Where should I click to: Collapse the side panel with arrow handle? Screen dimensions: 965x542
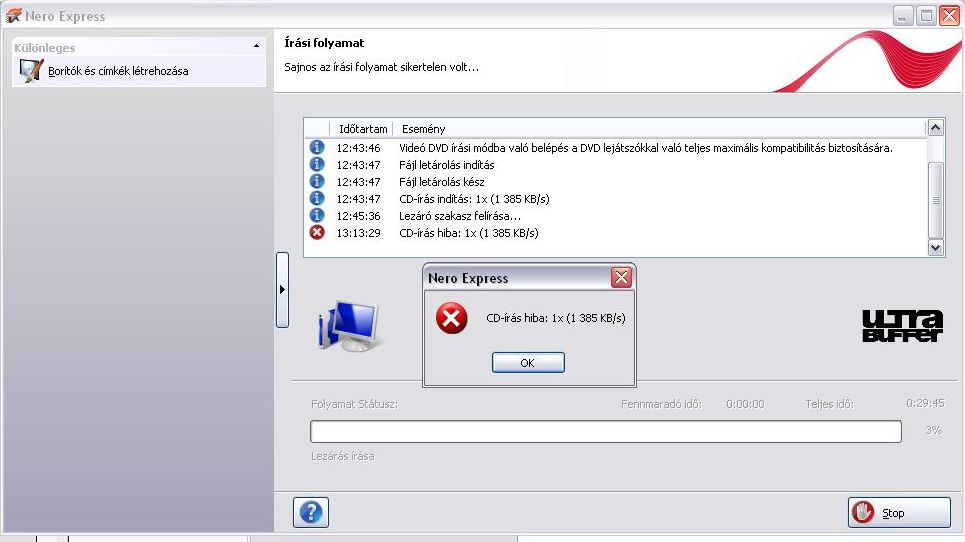click(282, 289)
